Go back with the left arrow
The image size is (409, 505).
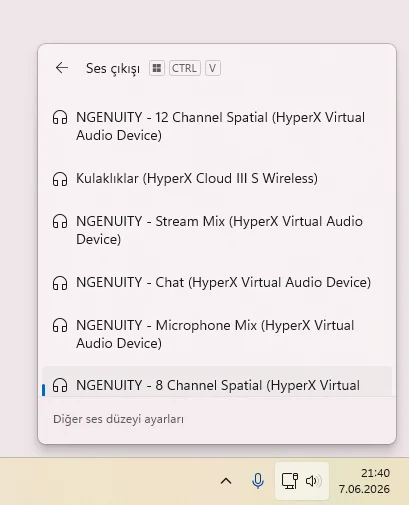pyautogui.click(x=62, y=68)
